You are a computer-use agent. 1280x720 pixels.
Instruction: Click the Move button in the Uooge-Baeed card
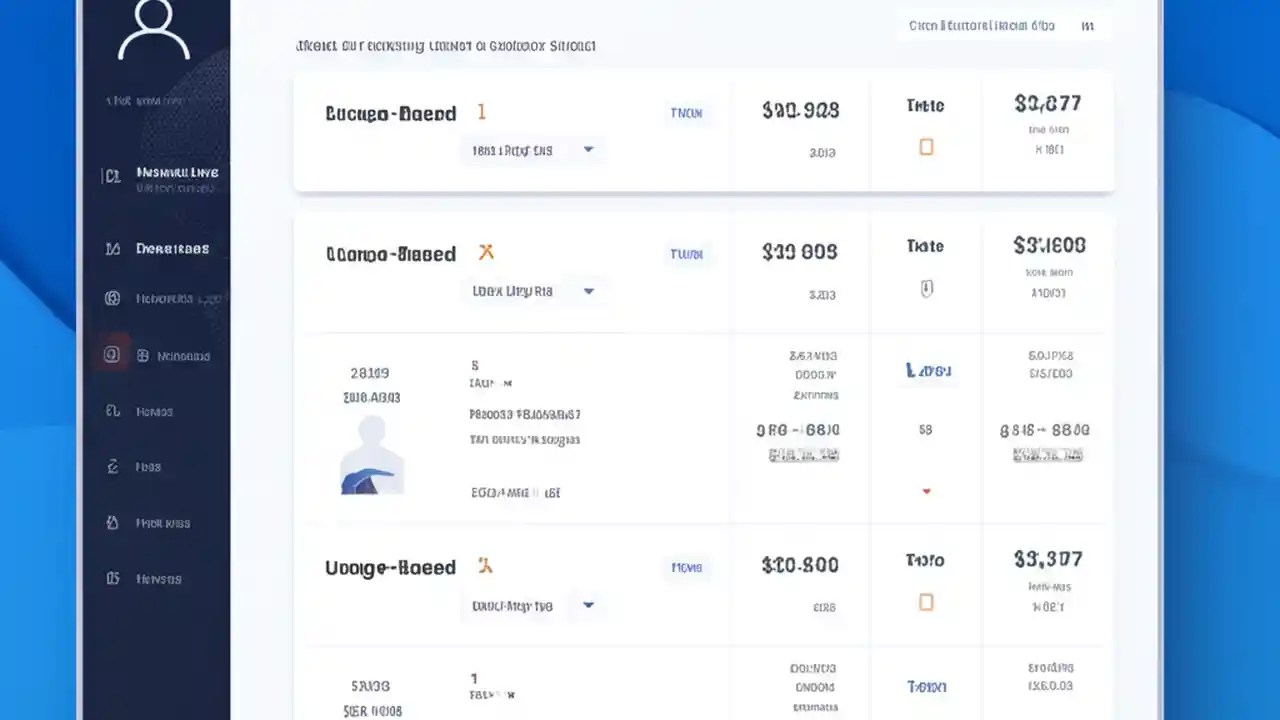click(x=686, y=567)
